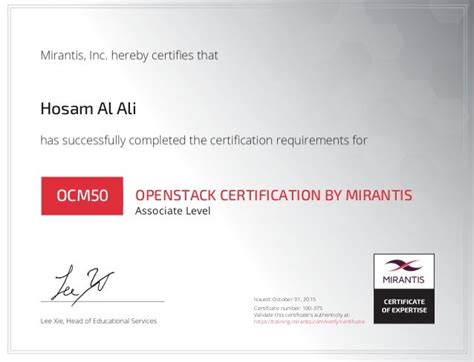Click the Mirantis logo above the badge
This screenshot has width=474, height=362.
(x=404, y=271)
